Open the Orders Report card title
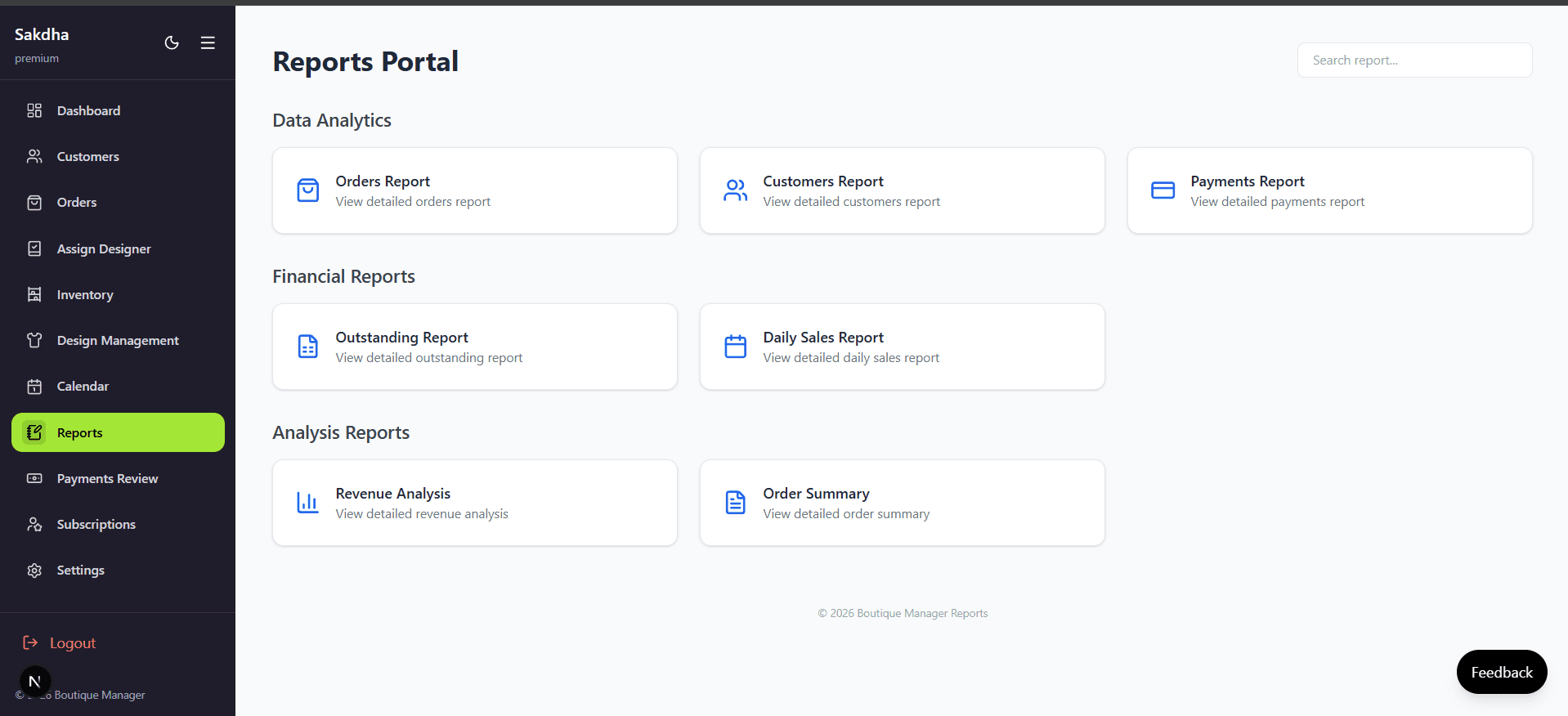The image size is (1568, 716). (x=383, y=181)
